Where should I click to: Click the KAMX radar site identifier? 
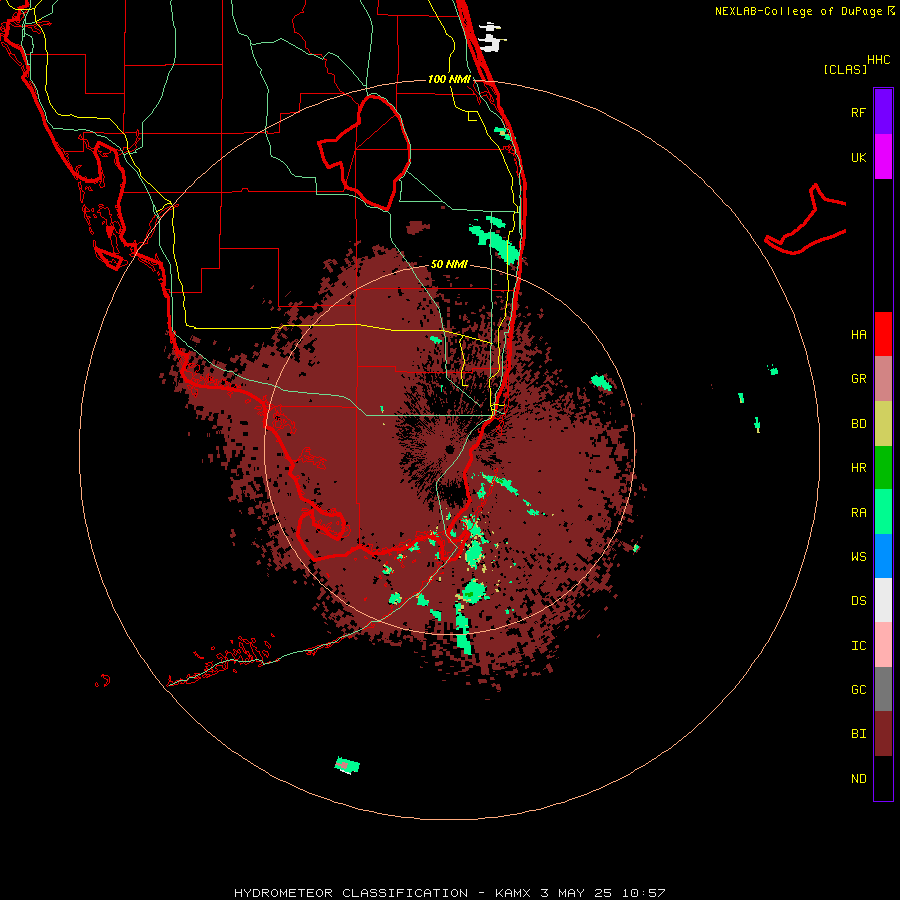[x=514, y=893]
